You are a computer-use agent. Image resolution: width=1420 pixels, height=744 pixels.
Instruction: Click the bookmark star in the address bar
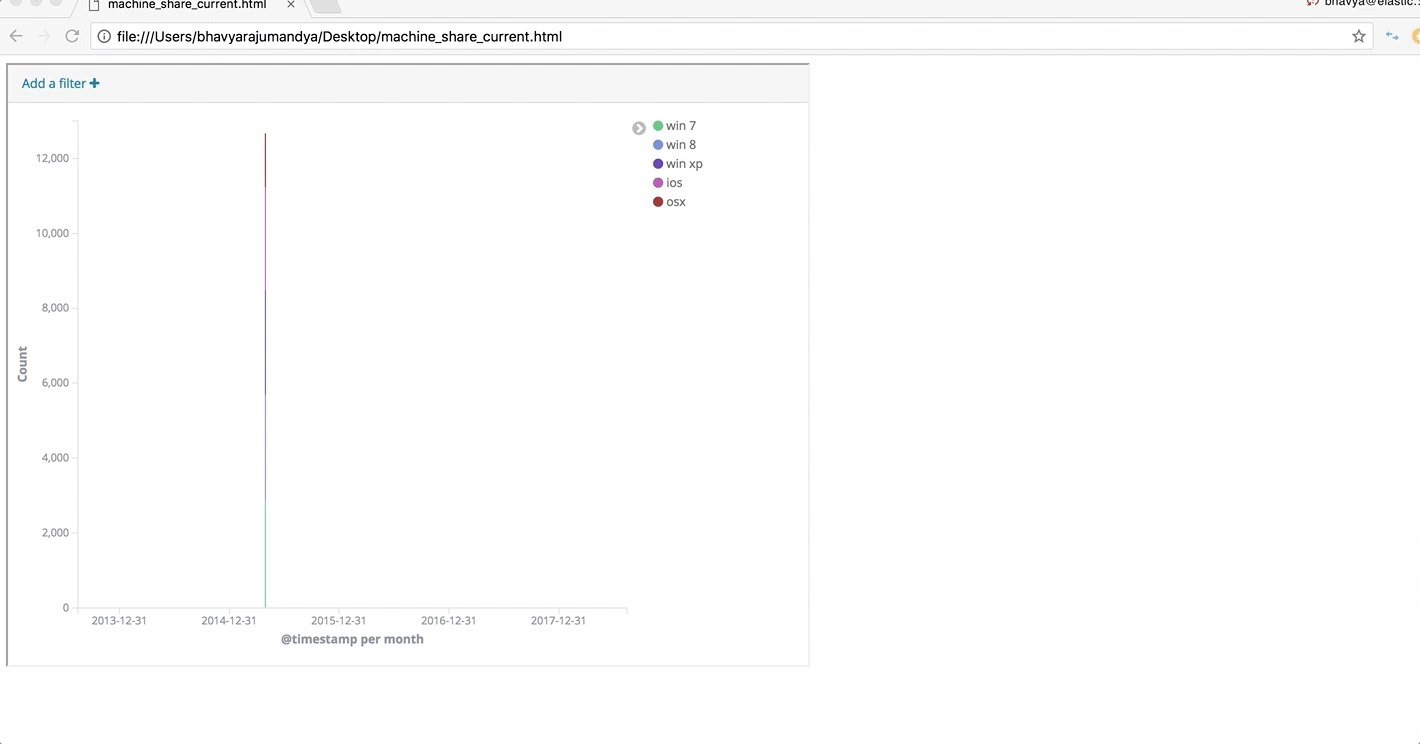[x=1358, y=36]
